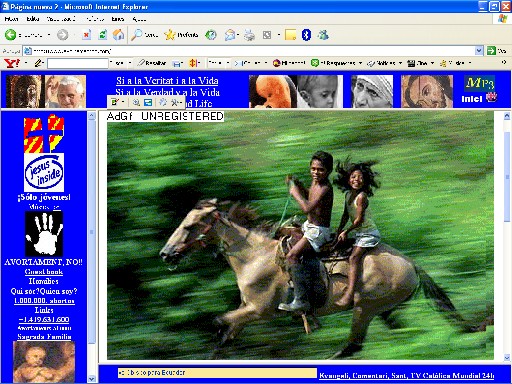Click the main page vertical scrollbar thumb
The width and height of the screenshot is (512, 384).
click(507, 177)
